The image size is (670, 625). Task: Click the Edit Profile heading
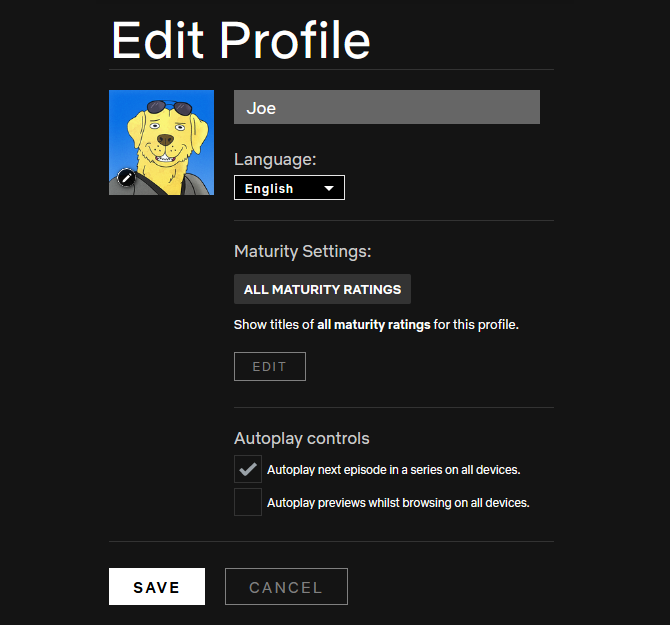point(241,40)
